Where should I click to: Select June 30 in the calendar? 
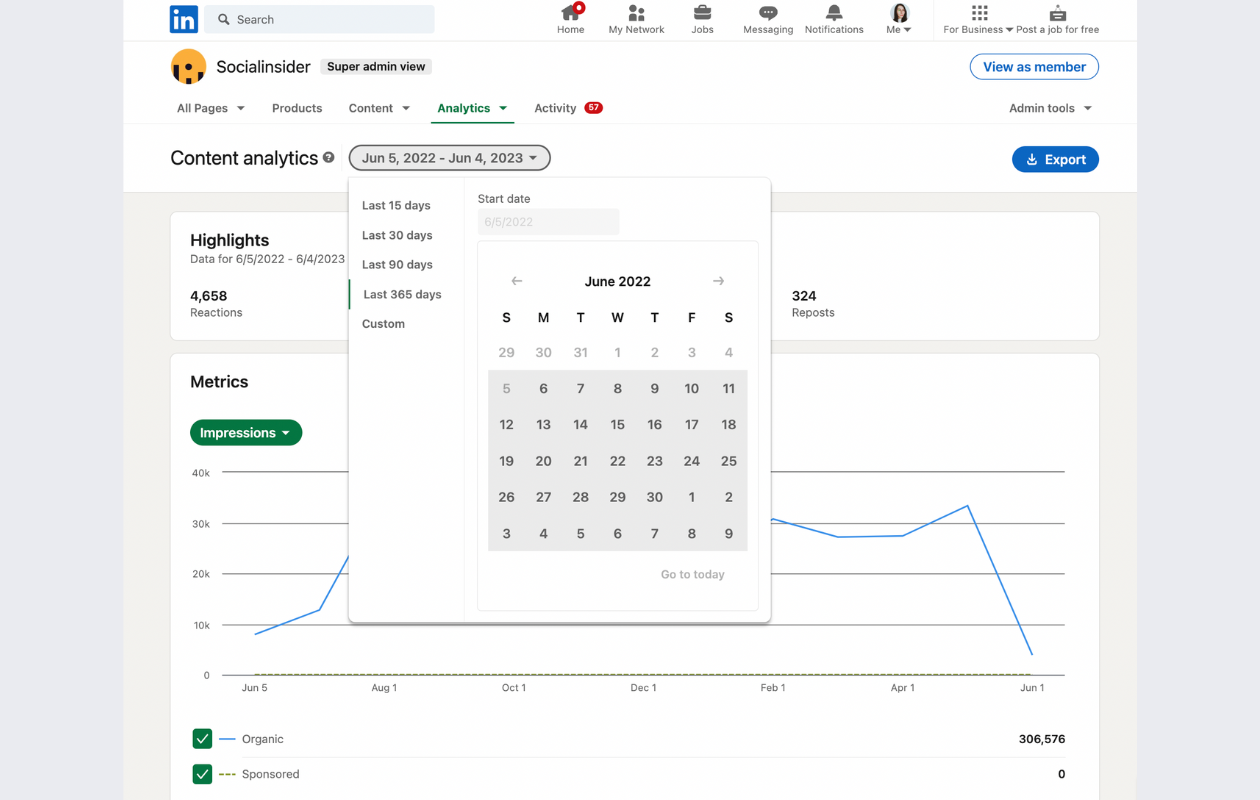(x=654, y=497)
